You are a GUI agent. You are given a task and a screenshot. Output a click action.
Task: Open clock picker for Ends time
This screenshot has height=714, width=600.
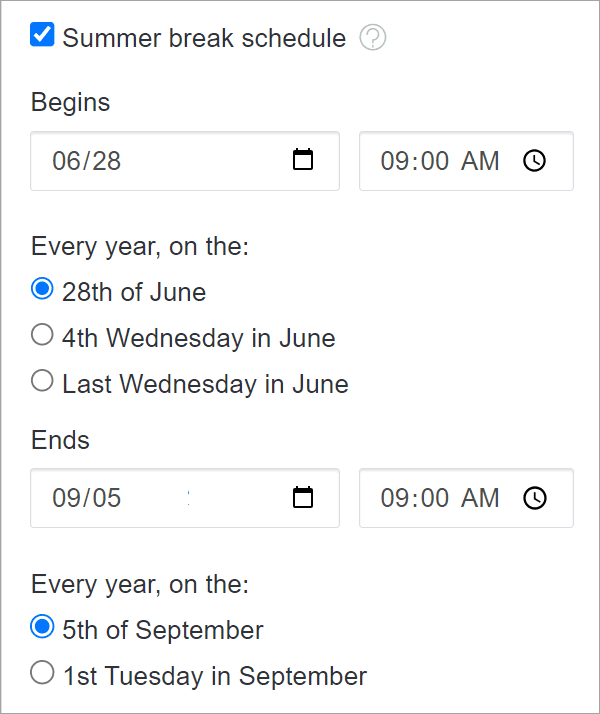[x=534, y=498]
